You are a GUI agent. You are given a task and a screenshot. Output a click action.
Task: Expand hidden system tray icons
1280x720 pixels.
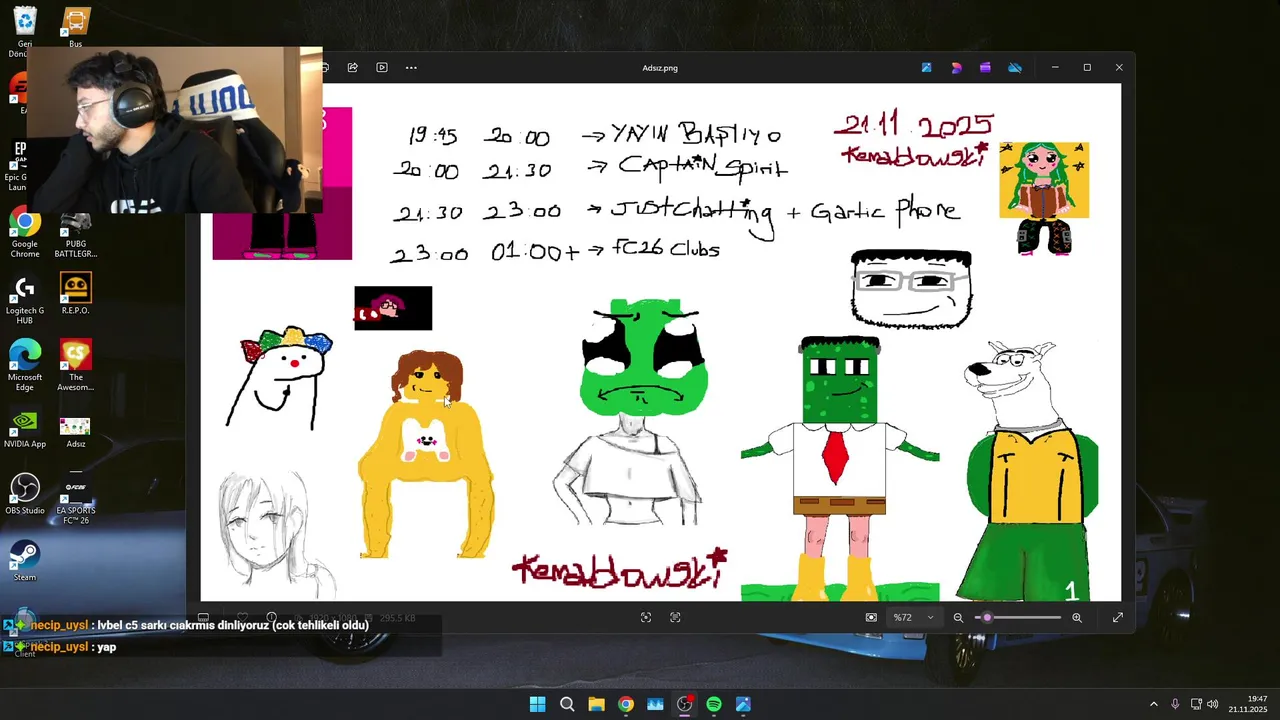[x=1153, y=704]
